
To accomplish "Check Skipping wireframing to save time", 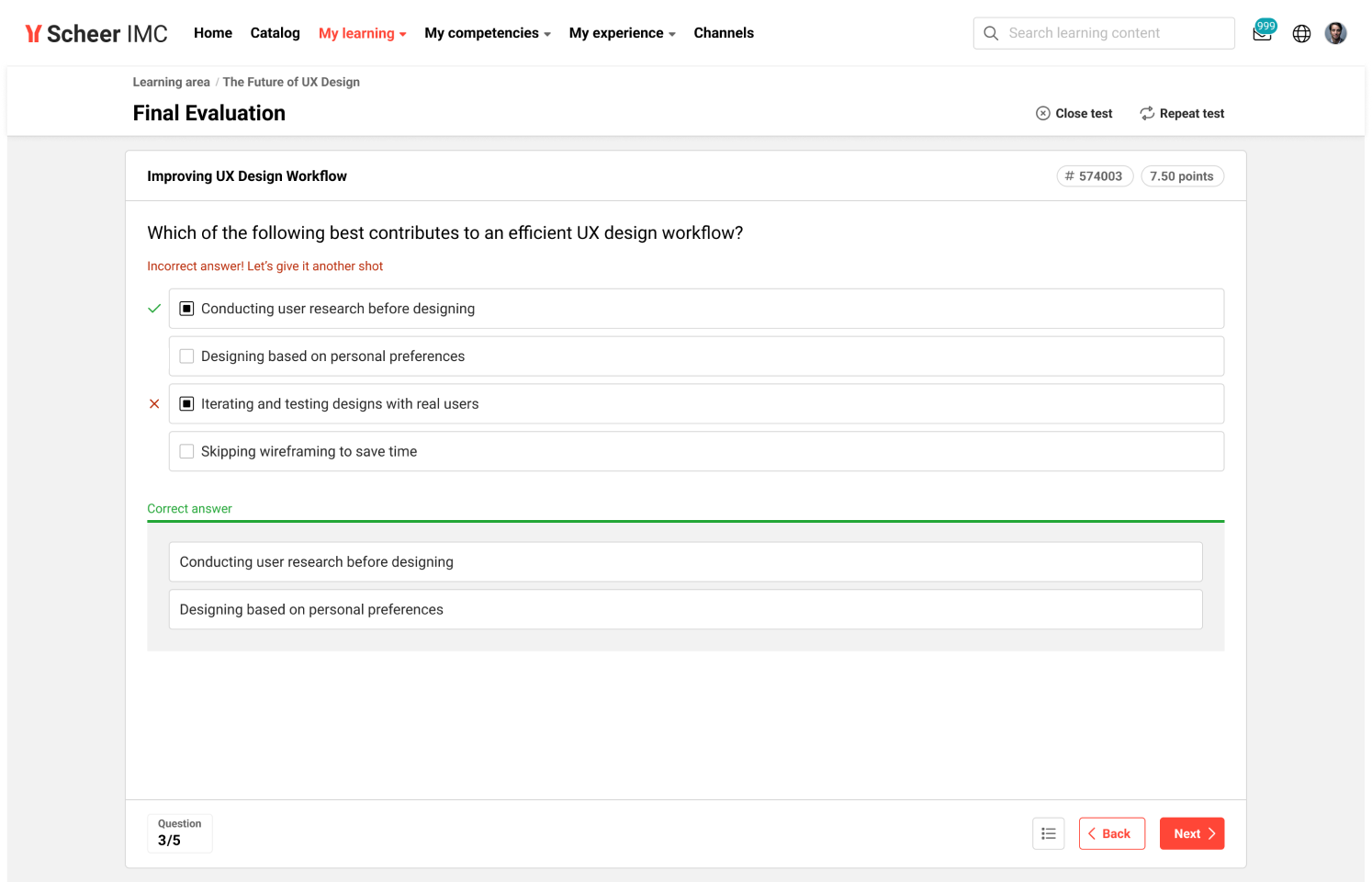I will (x=186, y=452).
